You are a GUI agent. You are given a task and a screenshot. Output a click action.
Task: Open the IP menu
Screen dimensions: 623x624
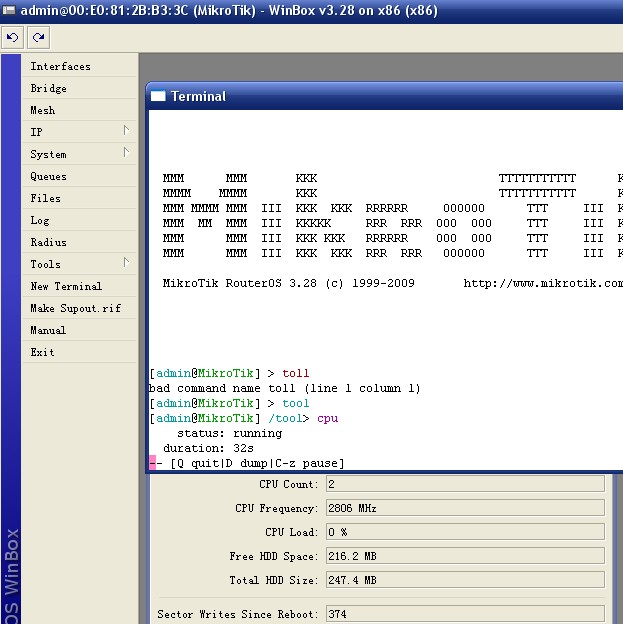coord(80,132)
